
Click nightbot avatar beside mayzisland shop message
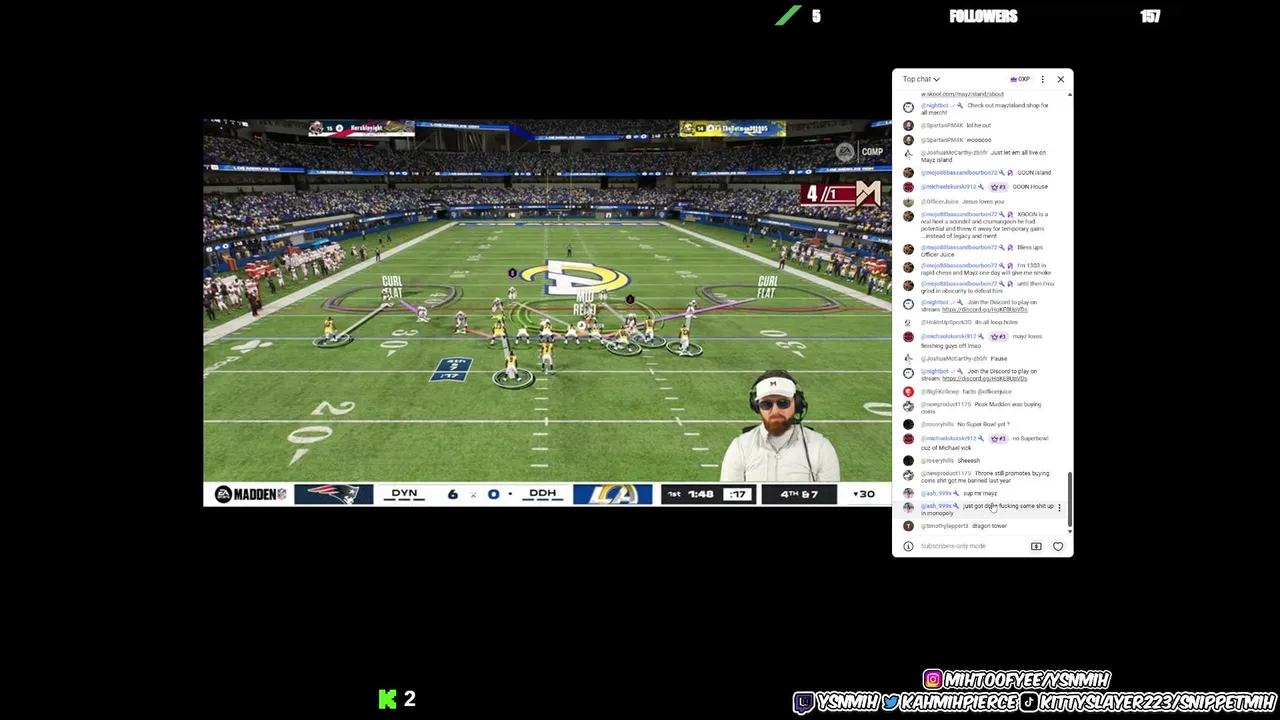tap(908, 107)
